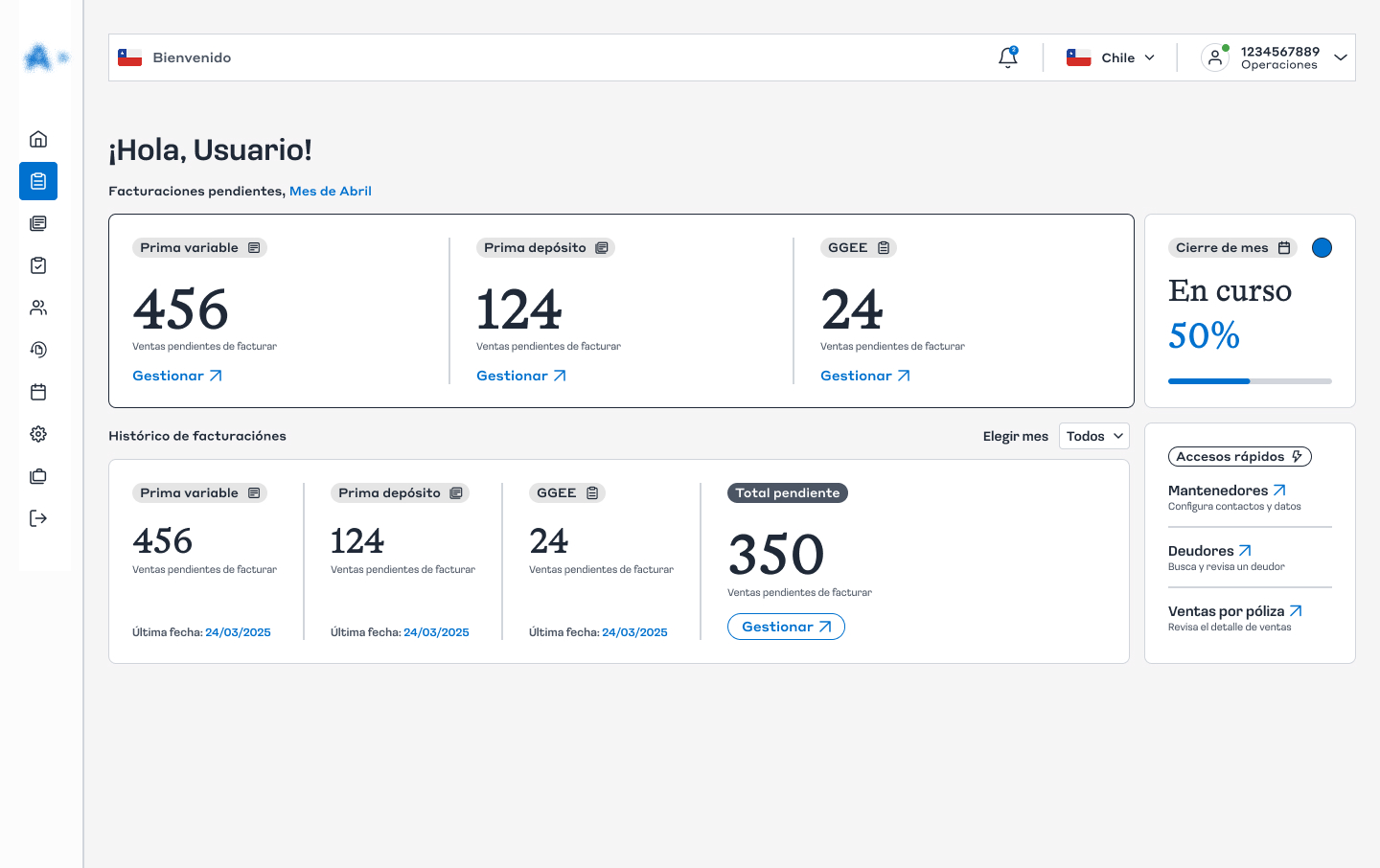
Task: Open settings gear in the sidebar
Action: pos(38,434)
